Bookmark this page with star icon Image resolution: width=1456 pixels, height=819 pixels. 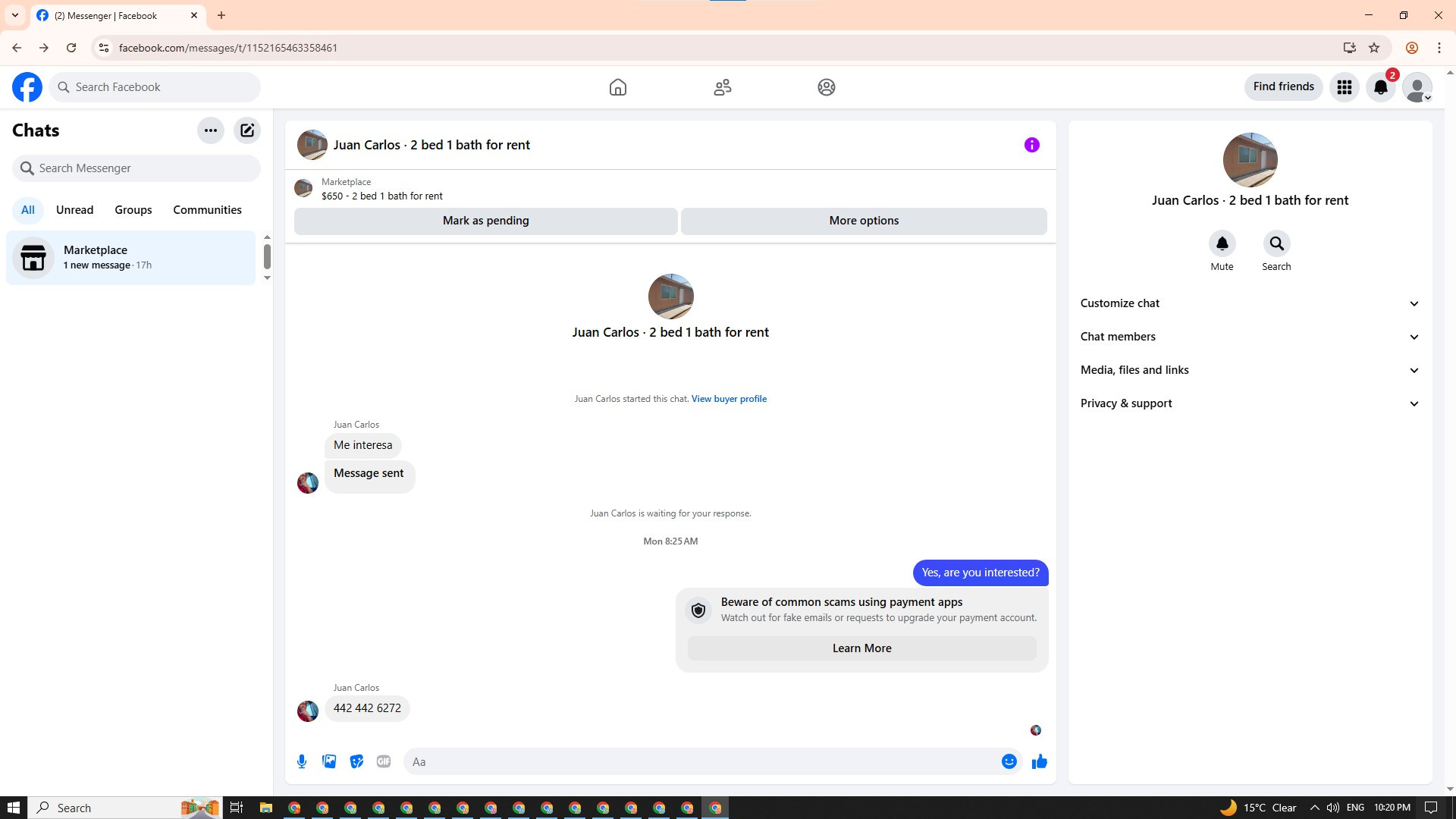pyautogui.click(x=1374, y=48)
